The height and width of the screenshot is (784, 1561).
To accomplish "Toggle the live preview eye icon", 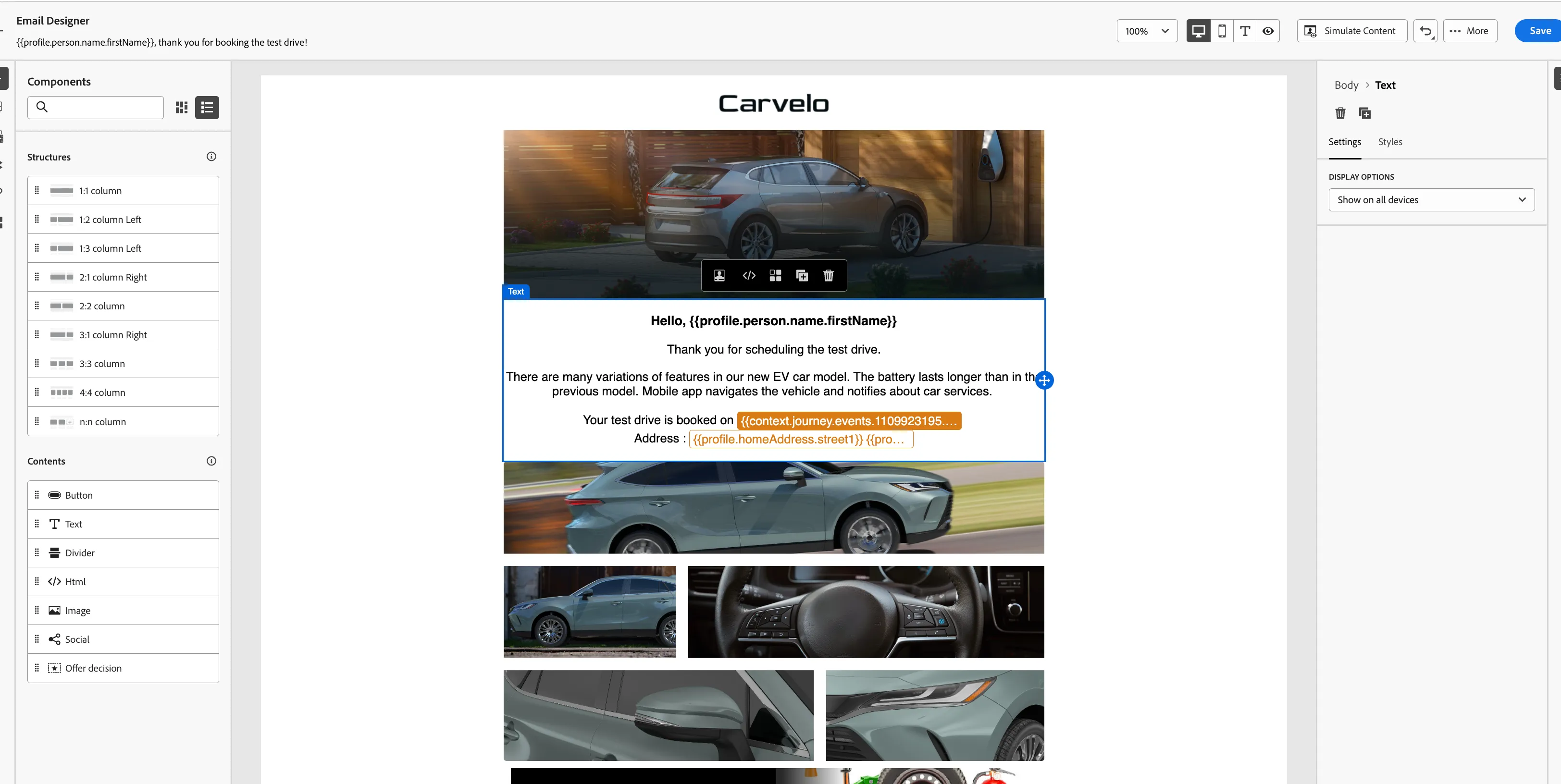I will tap(1268, 31).
